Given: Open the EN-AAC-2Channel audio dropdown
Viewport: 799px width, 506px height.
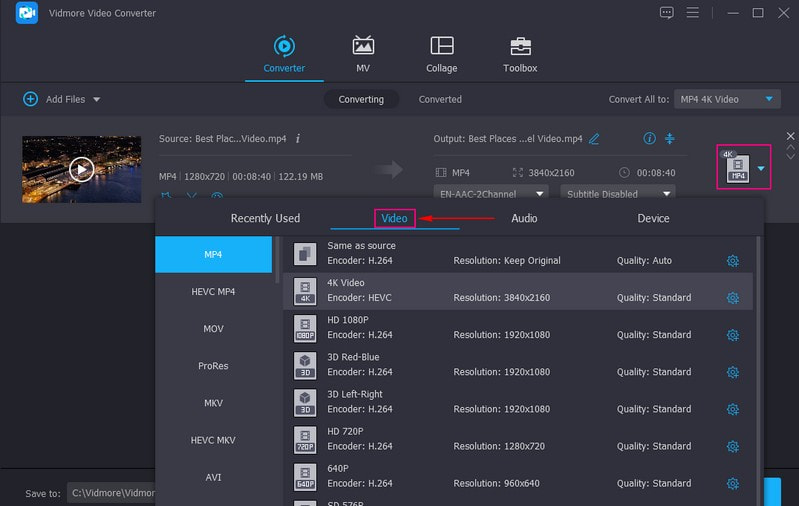Looking at the screenshot, I should point(491,194).
